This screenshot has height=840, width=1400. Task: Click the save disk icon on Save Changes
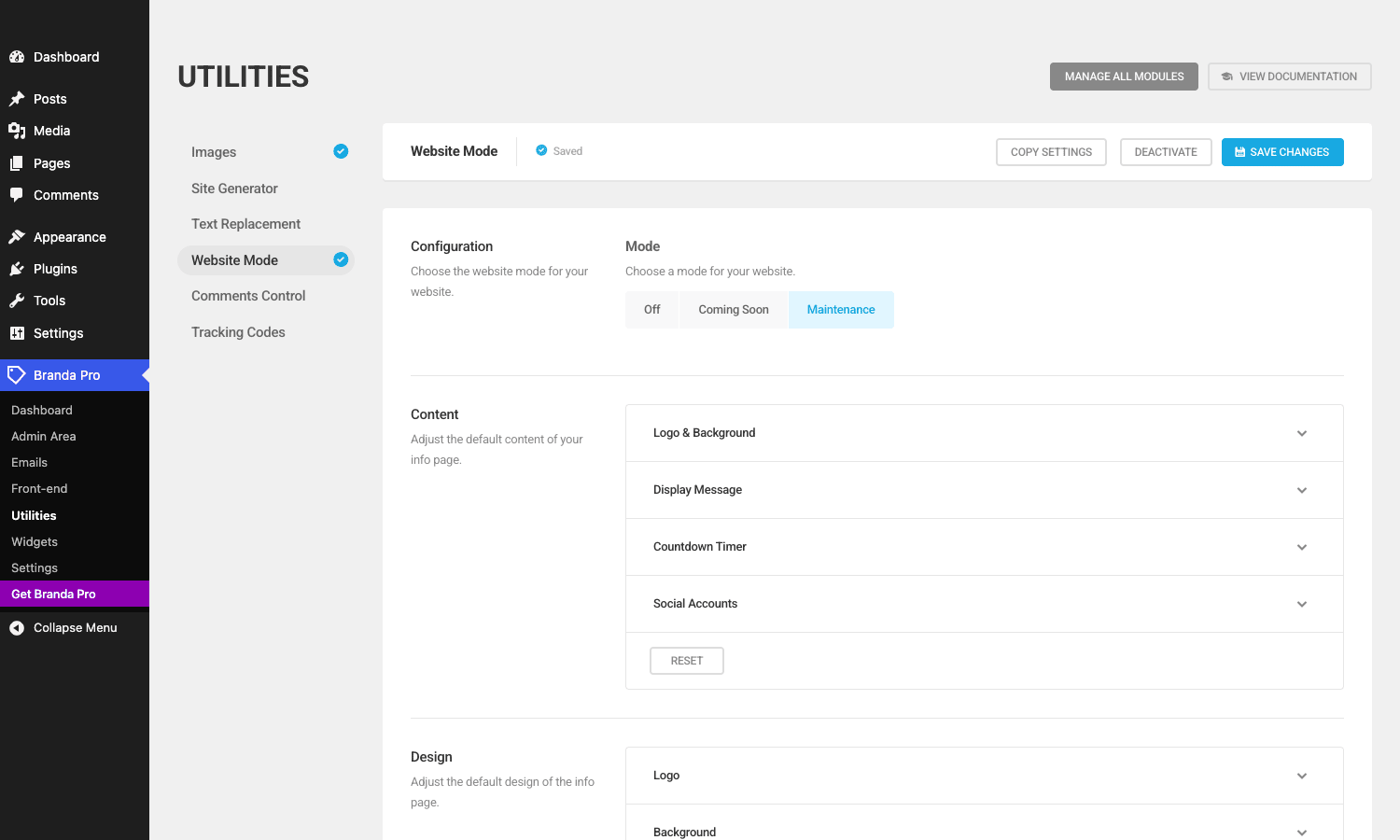1240,152
